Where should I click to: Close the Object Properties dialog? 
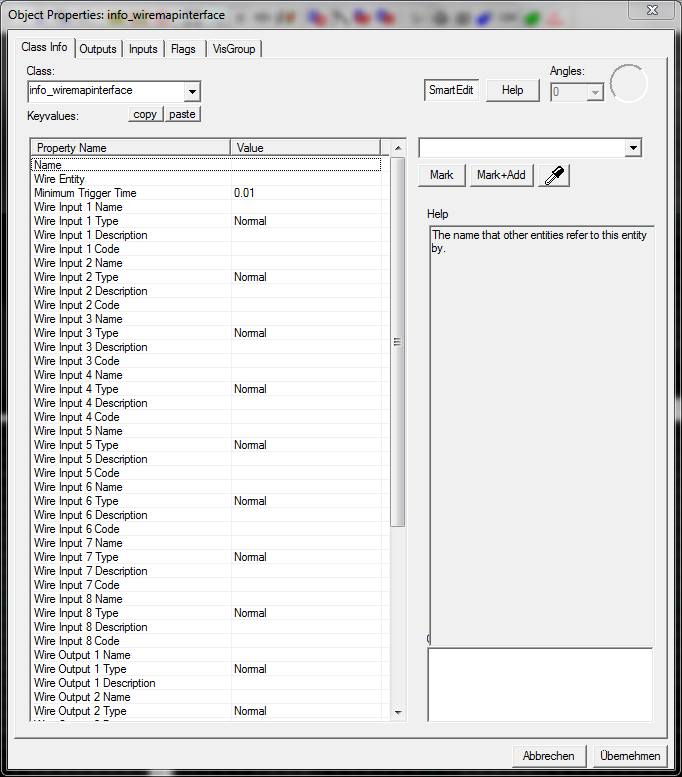click(x=652, y=10)
